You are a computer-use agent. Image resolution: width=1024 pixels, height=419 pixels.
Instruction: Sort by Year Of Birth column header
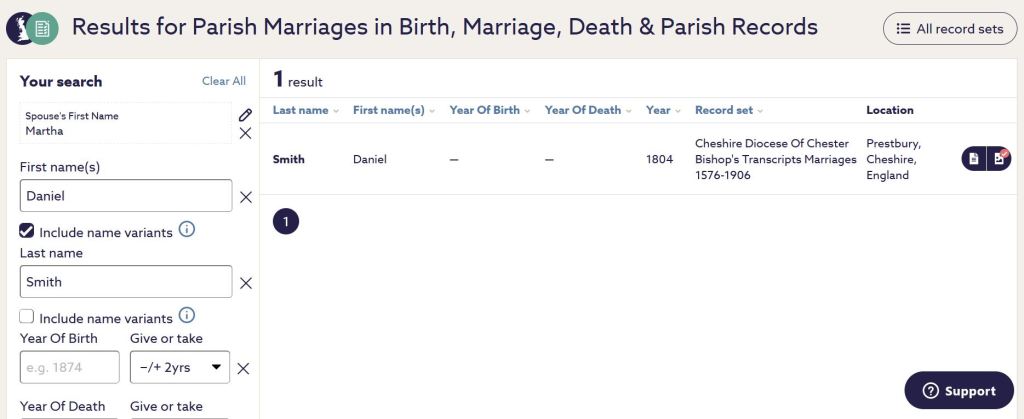point(489,110)
